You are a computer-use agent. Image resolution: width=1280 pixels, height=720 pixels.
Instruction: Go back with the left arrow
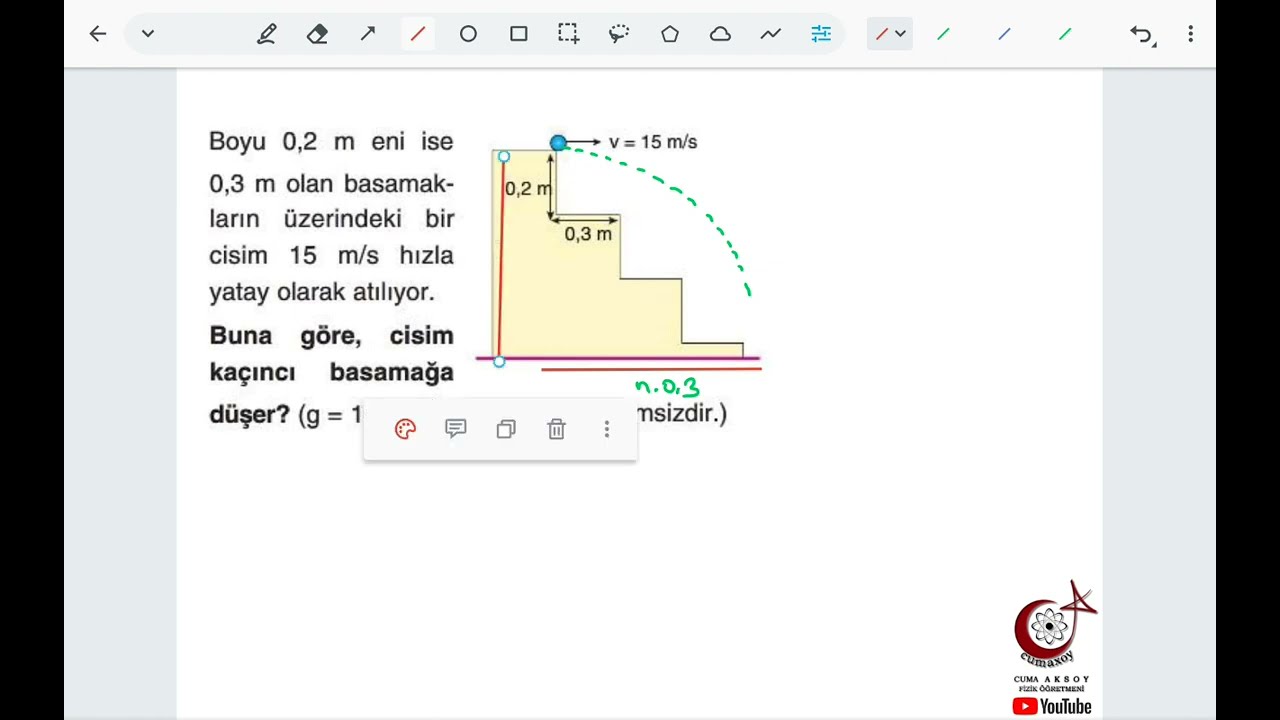point(97,34)
